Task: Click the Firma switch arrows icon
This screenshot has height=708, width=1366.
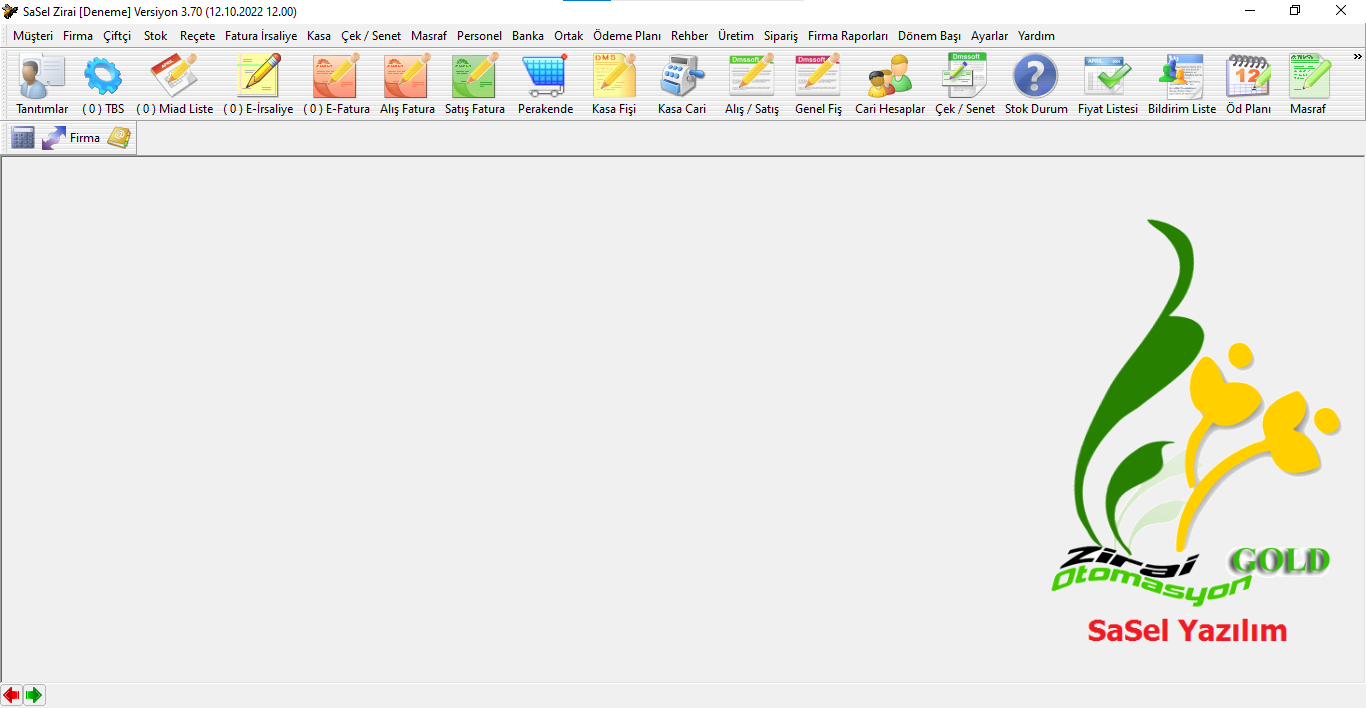Action: 54,138
